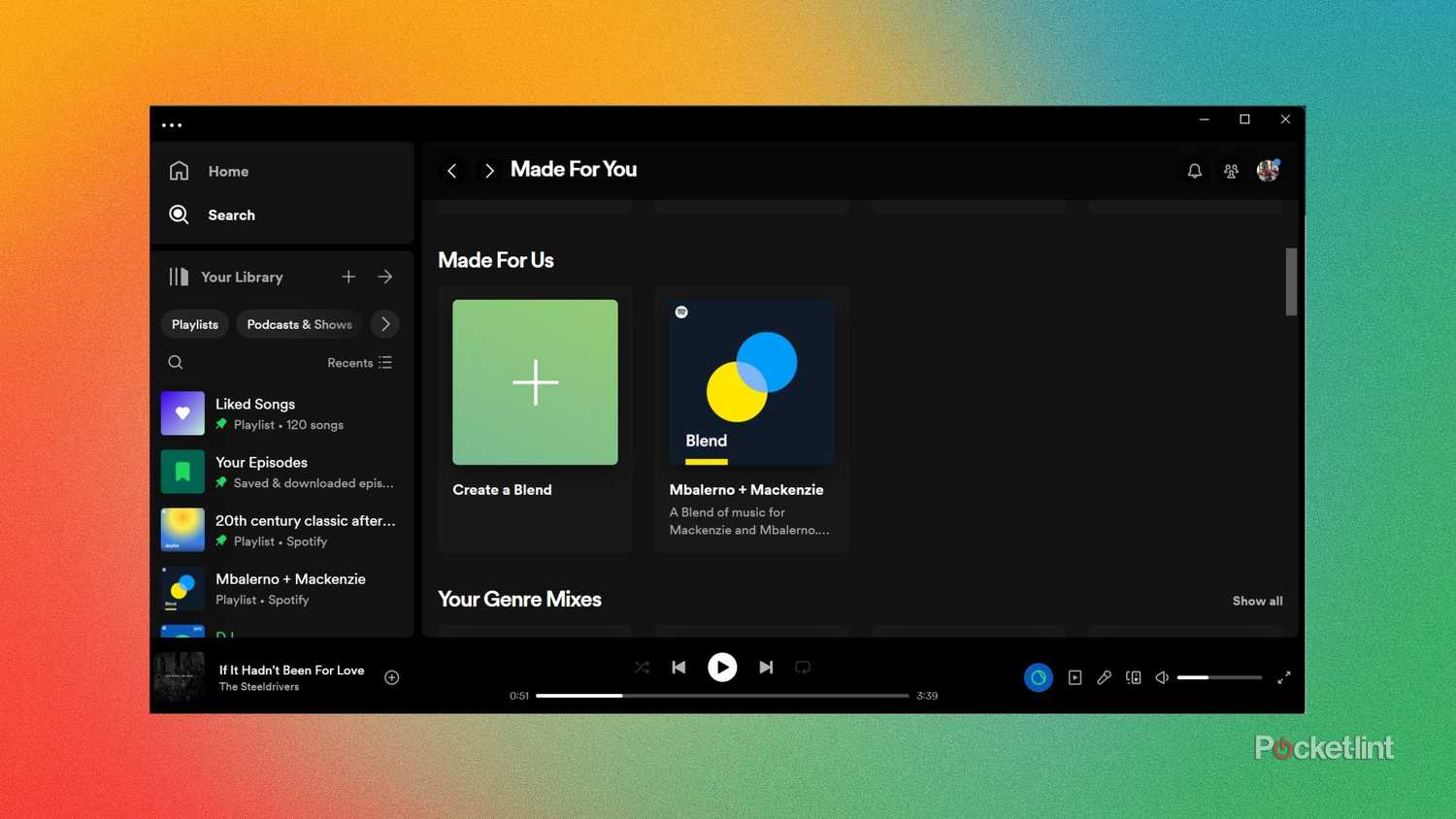Open the 20th century classic playlist
Image resolution: width=1456 pixels, height=819 pixels.
[x=282, y=530]
